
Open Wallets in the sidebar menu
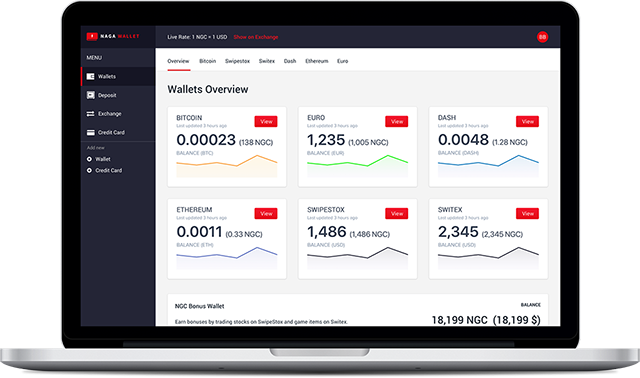[118, 76]
